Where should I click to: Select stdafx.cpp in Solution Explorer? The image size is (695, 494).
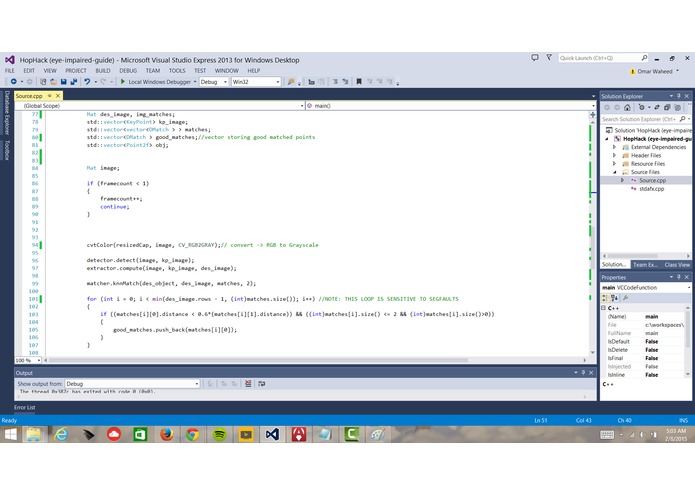click(x=652, y=189)
